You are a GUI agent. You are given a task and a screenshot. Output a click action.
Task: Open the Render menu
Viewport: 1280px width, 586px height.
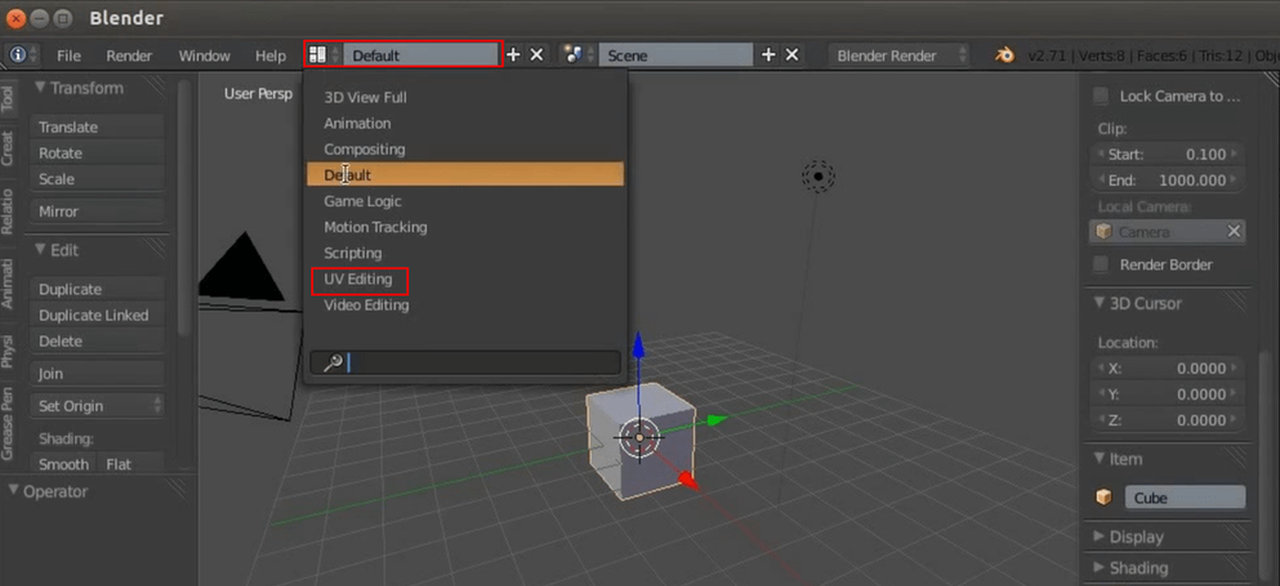tap(129, 56)
